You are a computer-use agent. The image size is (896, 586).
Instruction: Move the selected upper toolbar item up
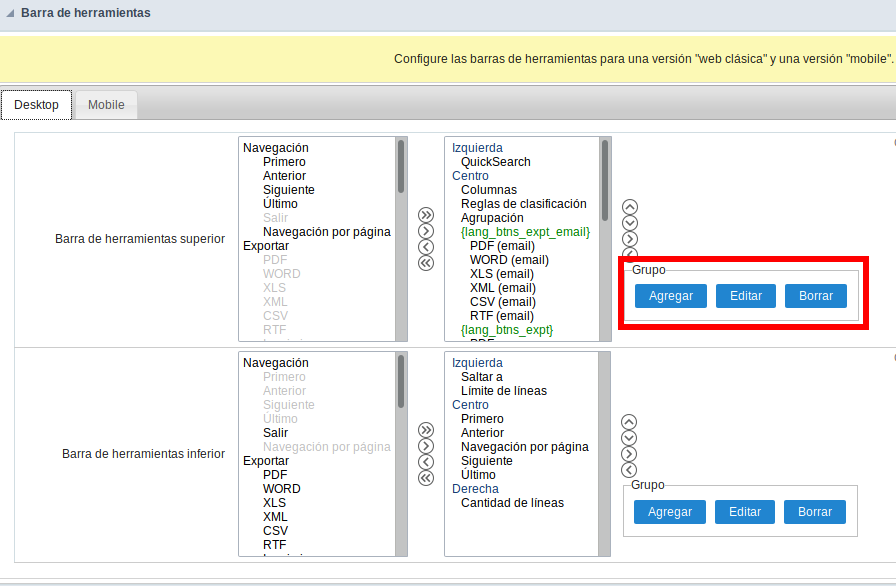629,207
